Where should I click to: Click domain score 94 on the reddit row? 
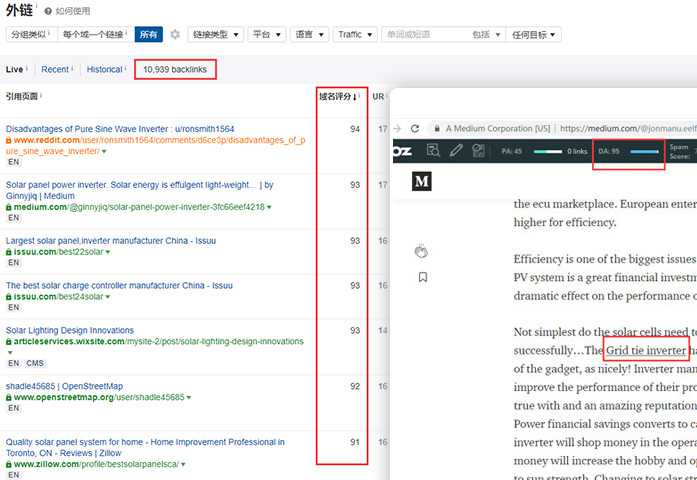(x=355, y=129)
